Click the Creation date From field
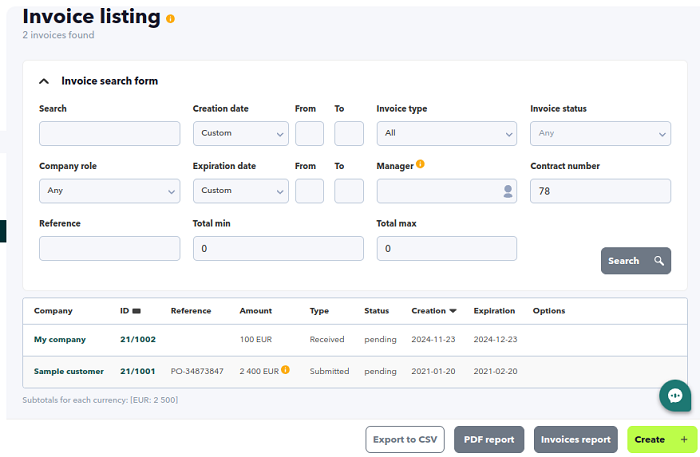Viewport: 700px width, 457px height. click(309, 133)
